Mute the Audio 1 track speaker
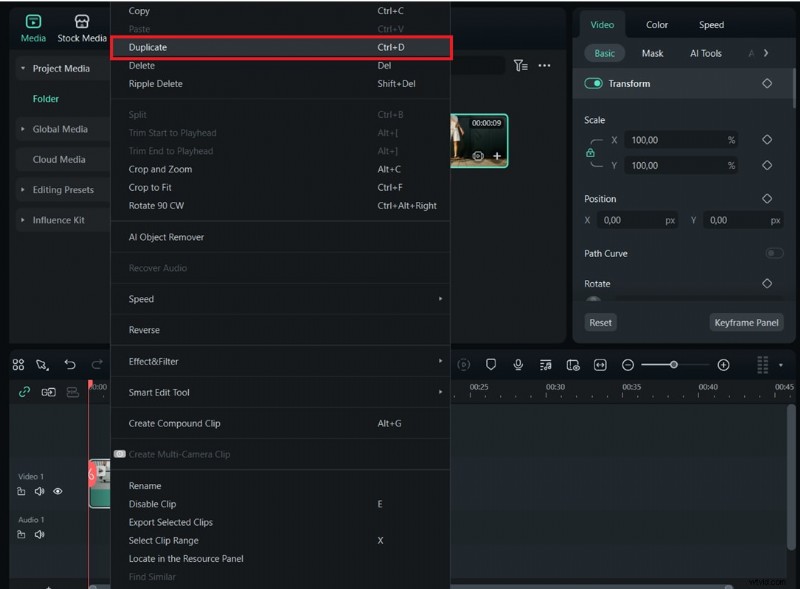800x589 pixels. tap(38, 535)
